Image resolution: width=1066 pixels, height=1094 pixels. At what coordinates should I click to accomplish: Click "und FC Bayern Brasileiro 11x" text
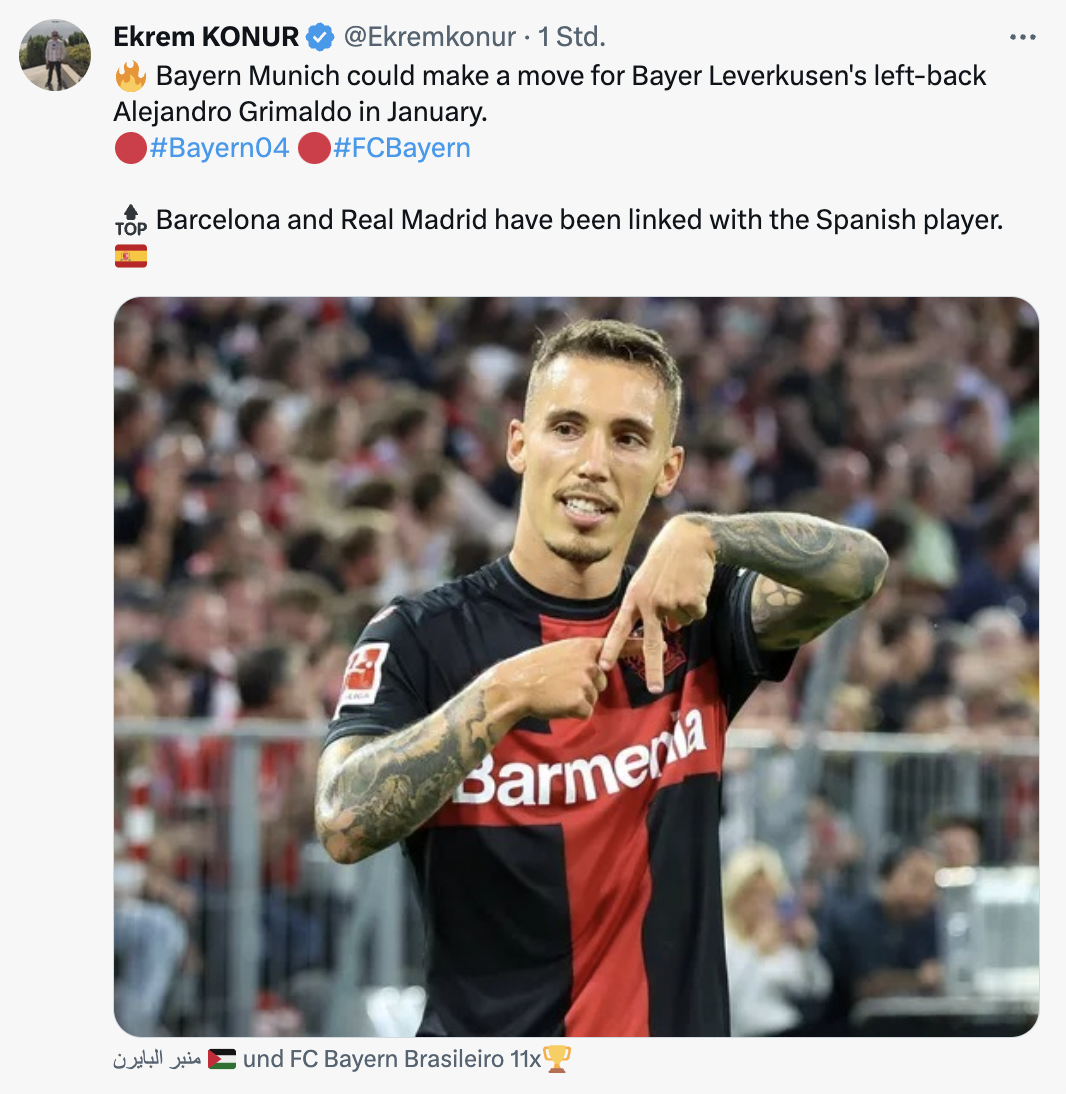(391, 1059)
